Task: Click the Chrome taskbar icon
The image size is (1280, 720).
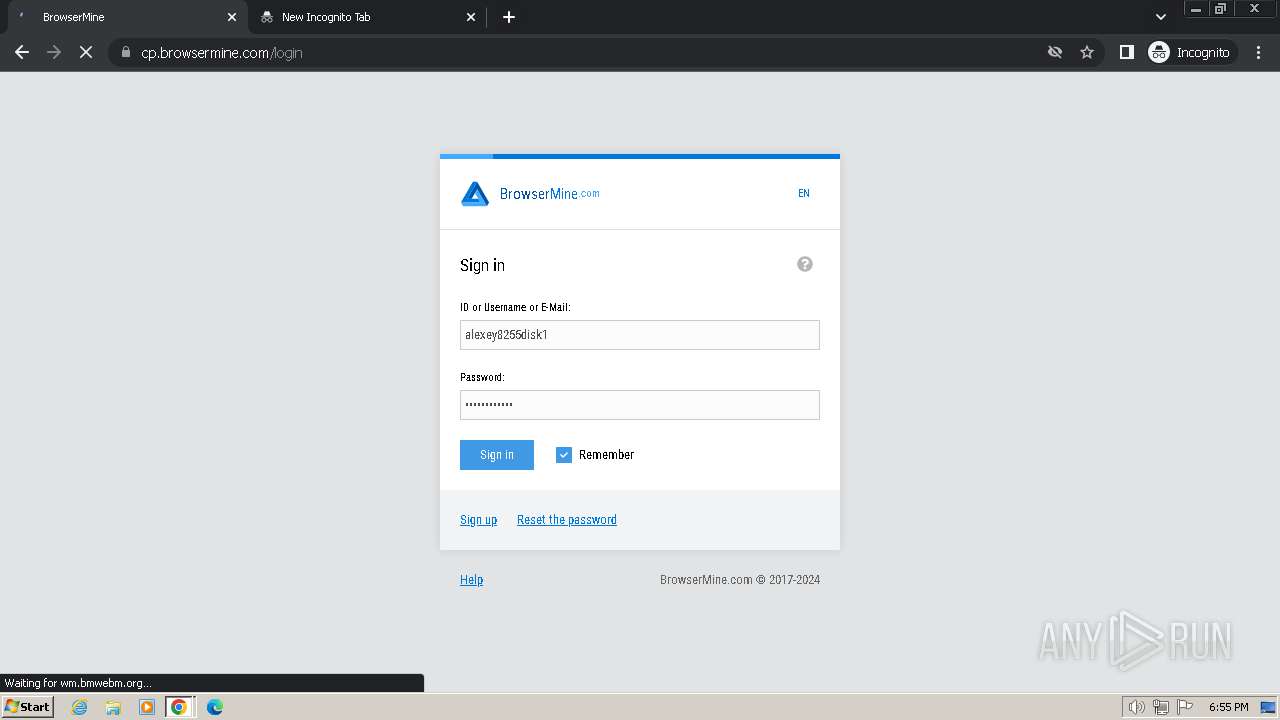Action: (179, 707)
